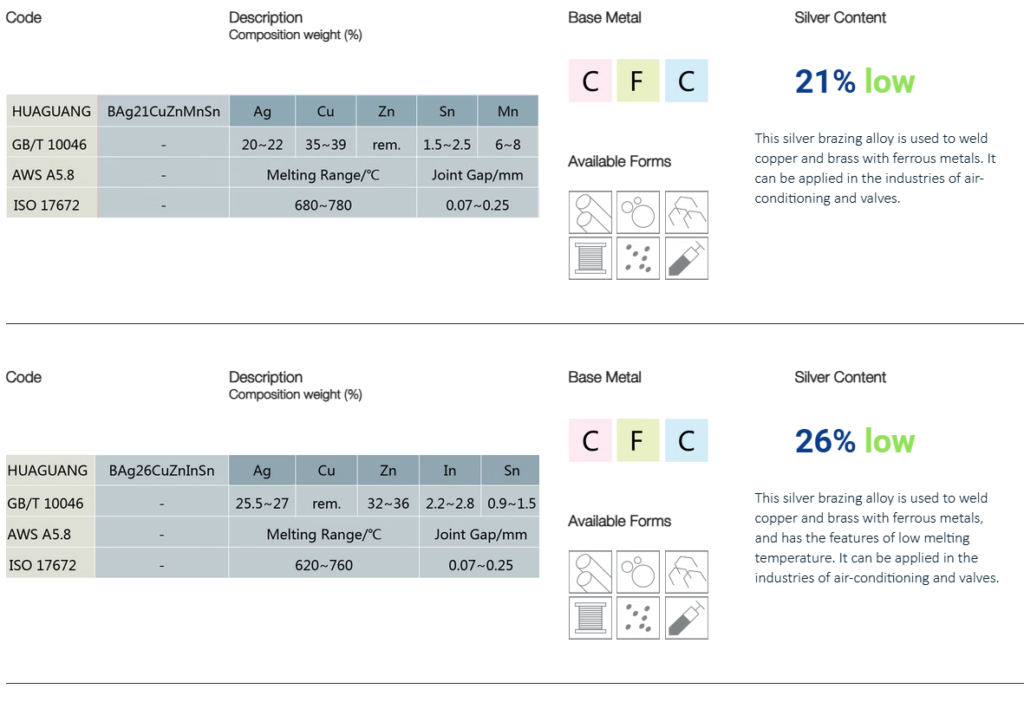Image resolution: width=1024 pixels, height=702 pixels.
Task: Click the powder granules icon for the 21% alloy
Action: [638, 258]
